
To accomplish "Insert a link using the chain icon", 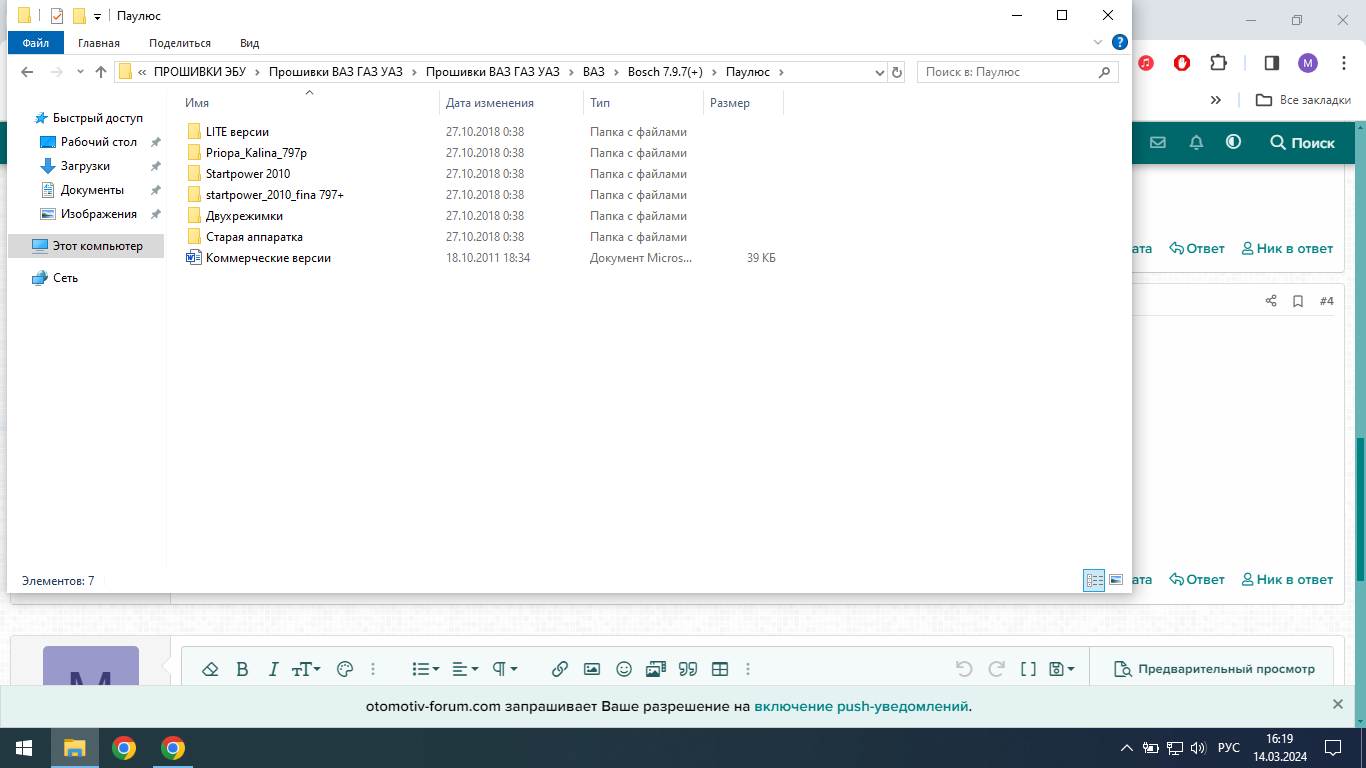I will pos(560,669).
